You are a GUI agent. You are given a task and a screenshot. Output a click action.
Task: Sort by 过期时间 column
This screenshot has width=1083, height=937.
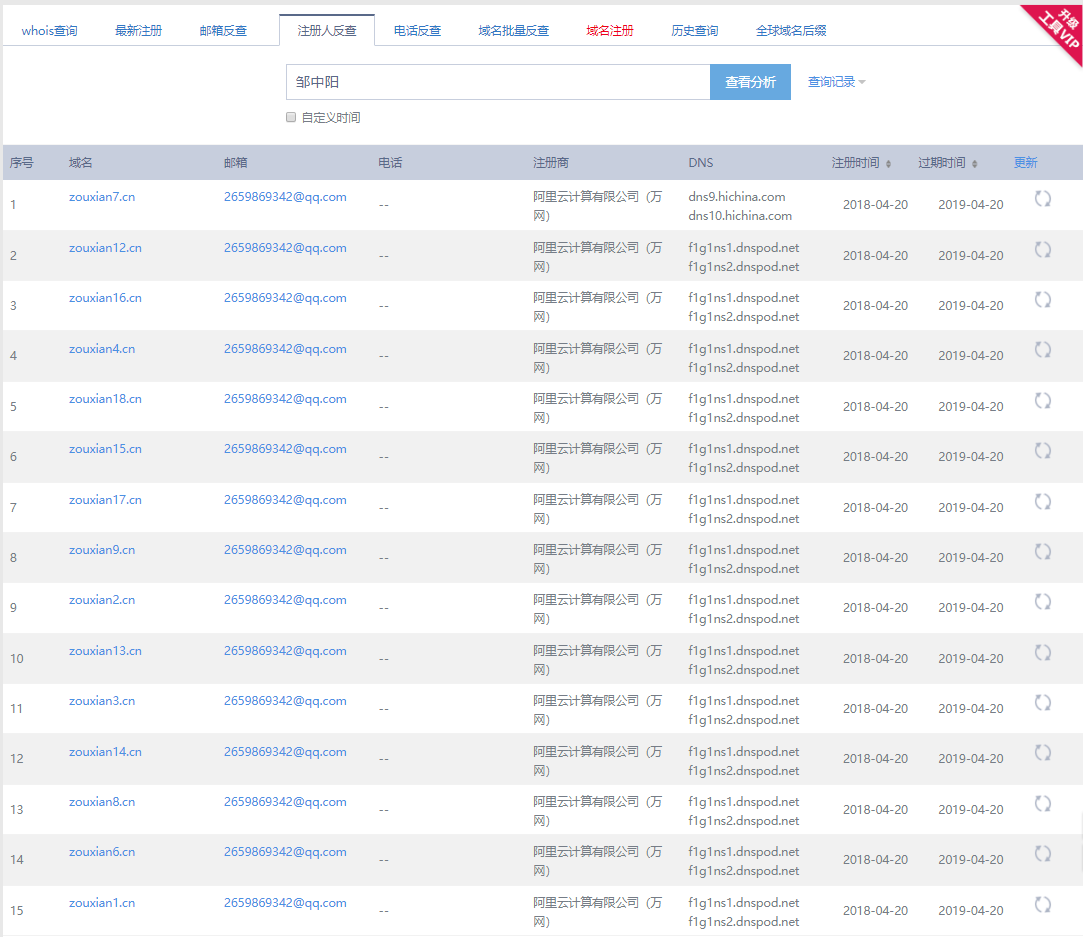[x=948, y=163]
